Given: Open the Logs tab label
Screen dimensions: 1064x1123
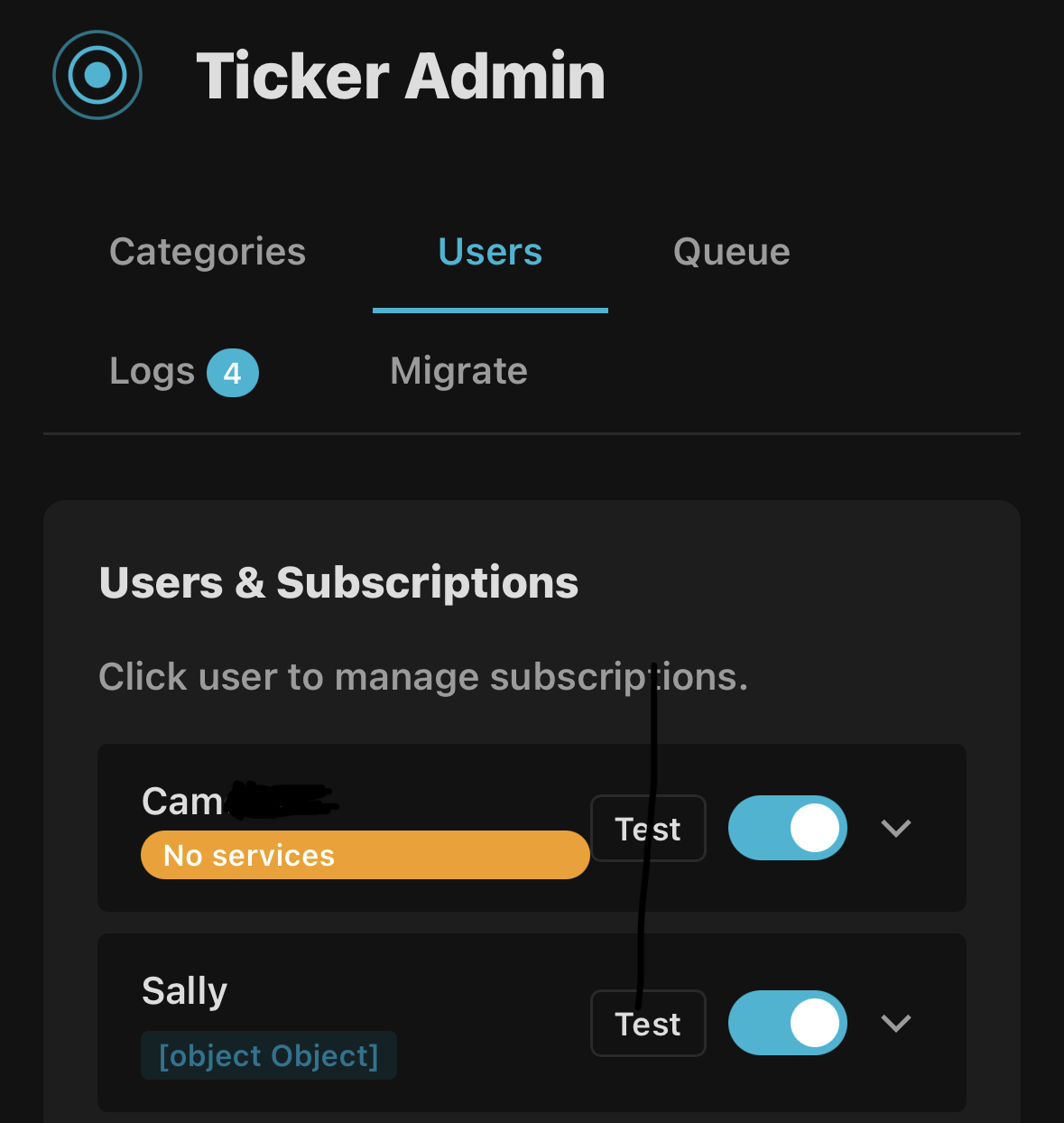Looking at the screenshot, I should (x=152, y=371).
